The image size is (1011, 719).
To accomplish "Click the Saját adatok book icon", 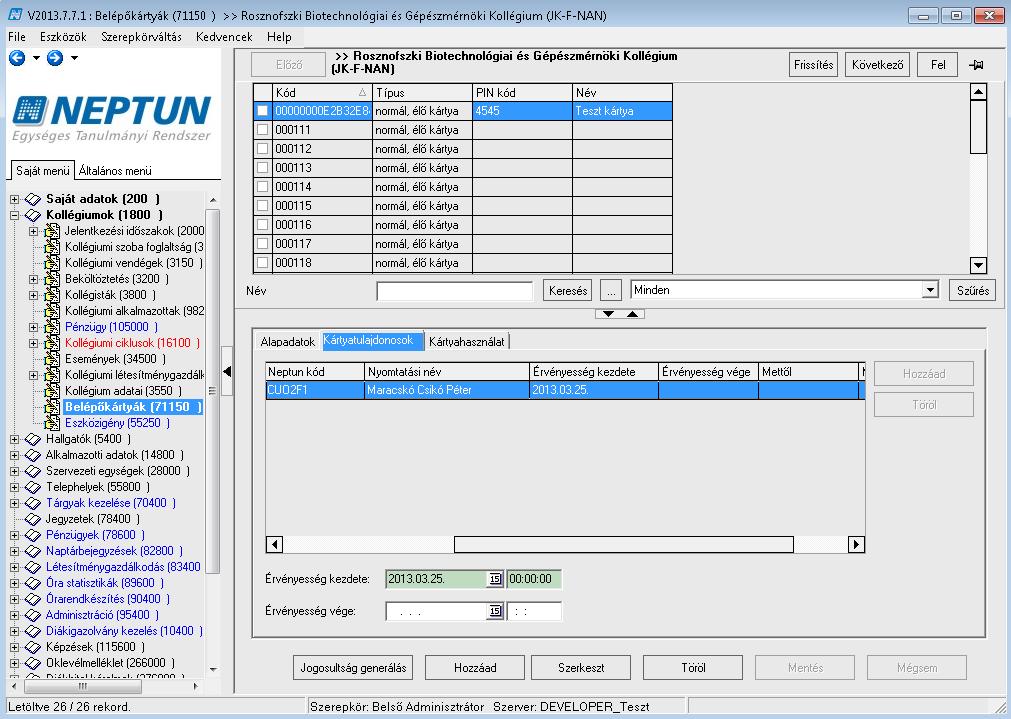I will pos(33,199).
